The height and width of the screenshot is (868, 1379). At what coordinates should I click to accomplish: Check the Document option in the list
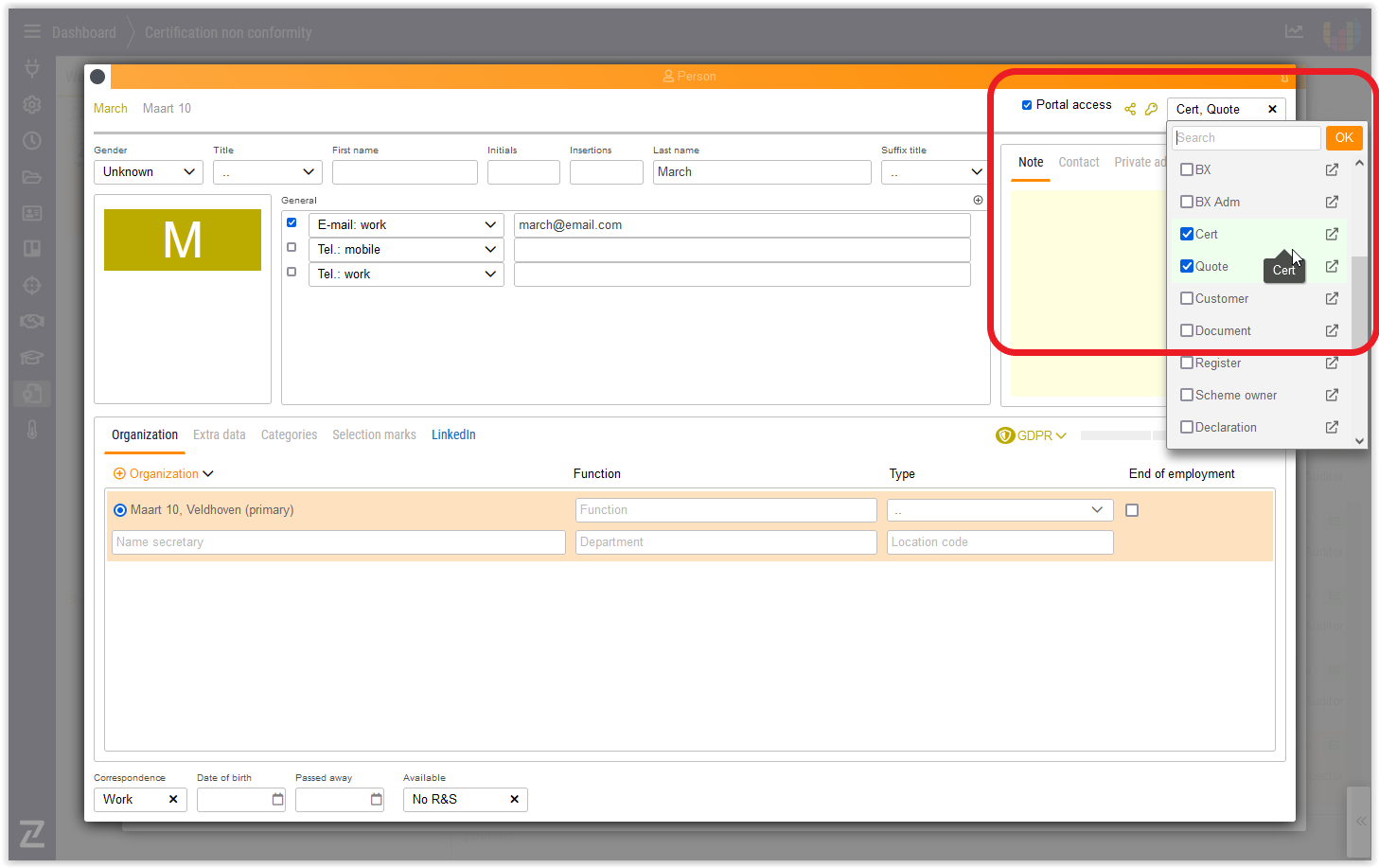coord(1187,330)
